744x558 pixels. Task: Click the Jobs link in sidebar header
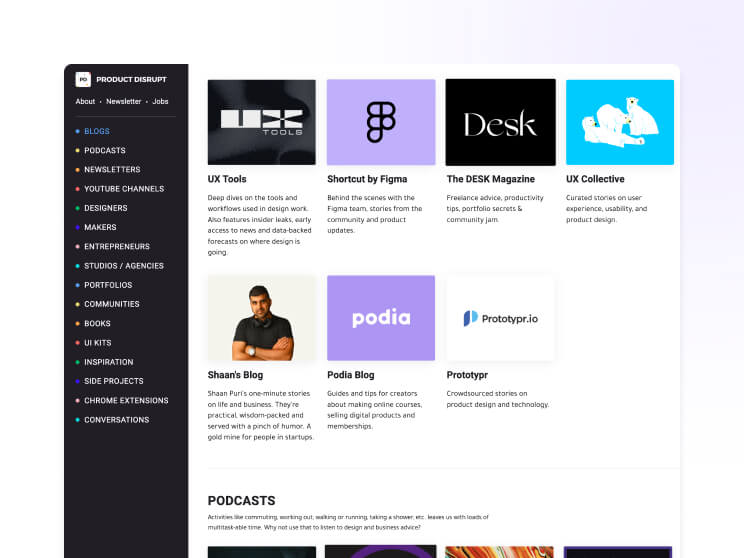[x=161, y=101]
